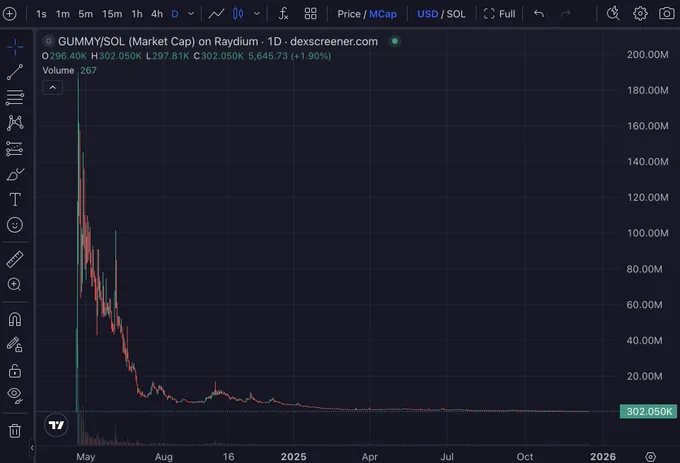Click the 100.00M price axis label
Image resolution: width=680 pixels, height=463 pixels.
pos(647,233)
